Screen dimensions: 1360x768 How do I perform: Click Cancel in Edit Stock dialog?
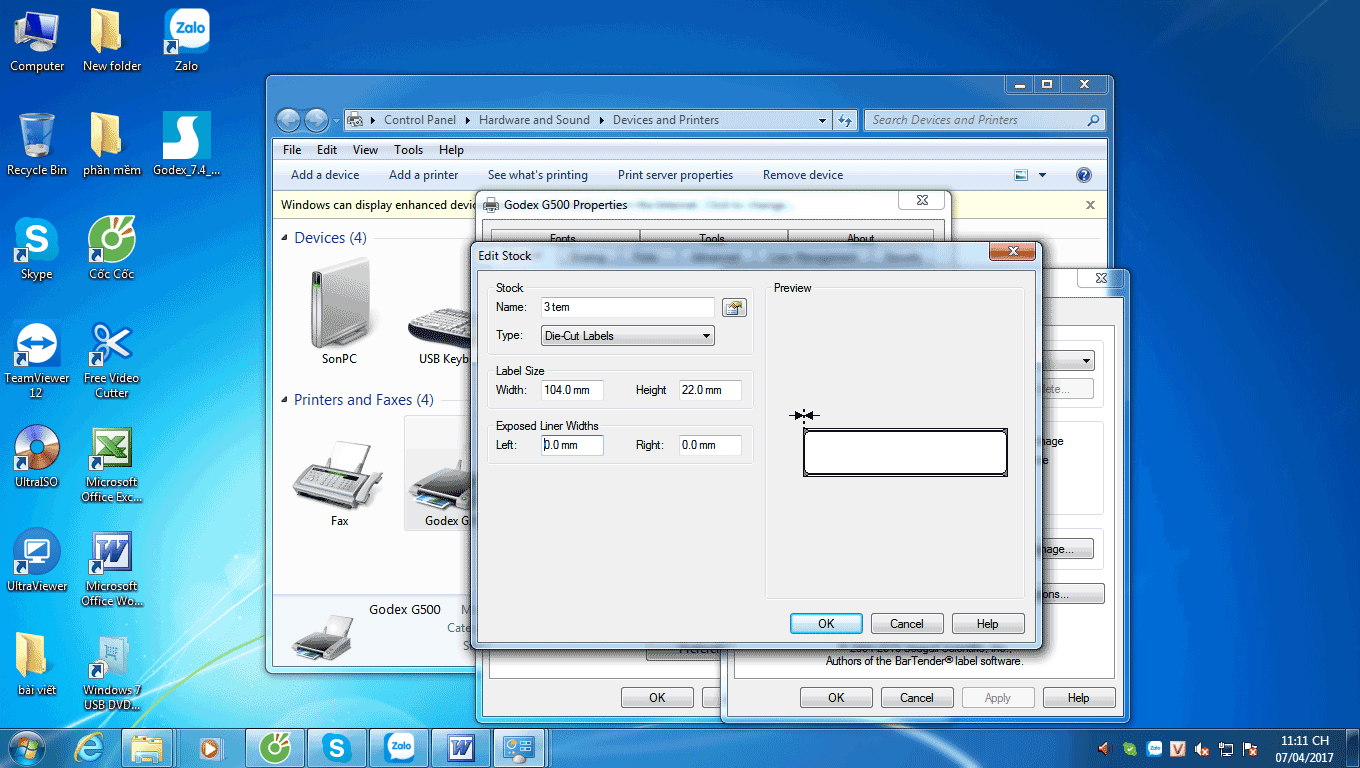[x=907, y=623]
